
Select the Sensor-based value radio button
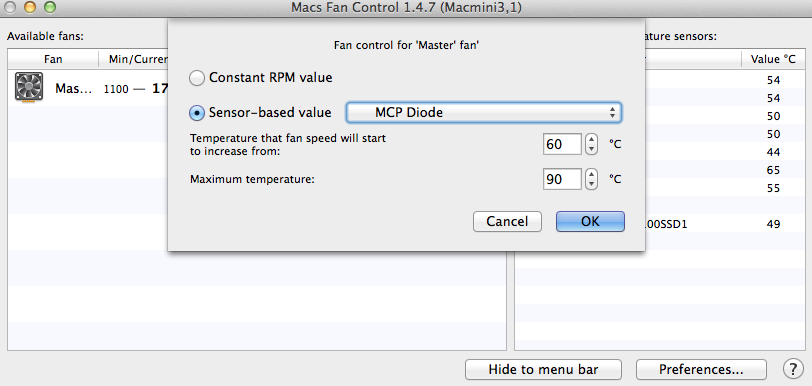tap(197, 112)
